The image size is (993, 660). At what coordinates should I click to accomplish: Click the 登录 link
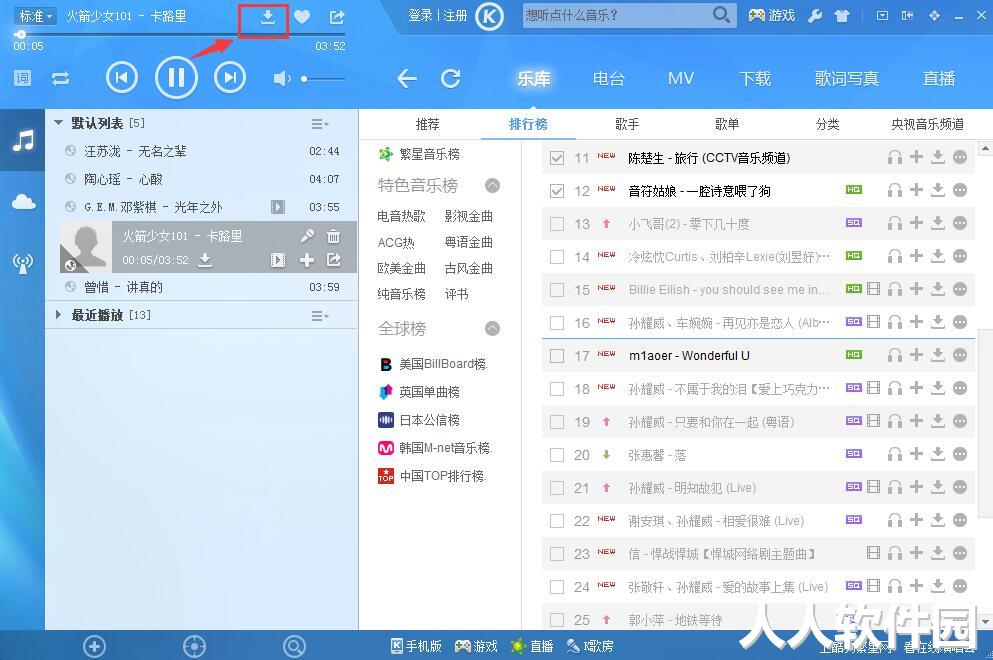tap(421, 15)
